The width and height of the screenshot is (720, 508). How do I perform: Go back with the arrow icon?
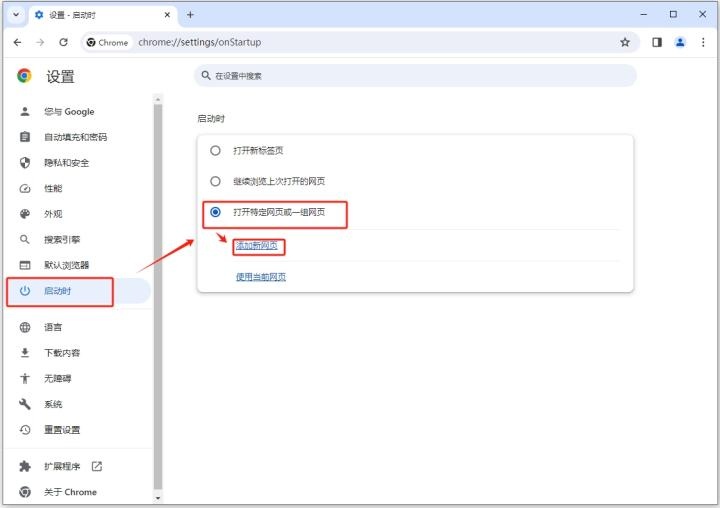(x=17, y=42)
